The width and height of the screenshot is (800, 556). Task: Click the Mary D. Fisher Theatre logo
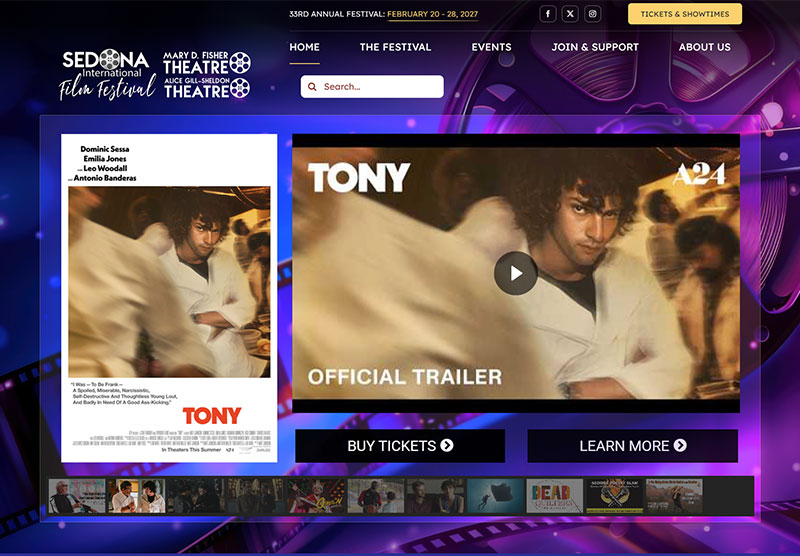coord(207,63)
